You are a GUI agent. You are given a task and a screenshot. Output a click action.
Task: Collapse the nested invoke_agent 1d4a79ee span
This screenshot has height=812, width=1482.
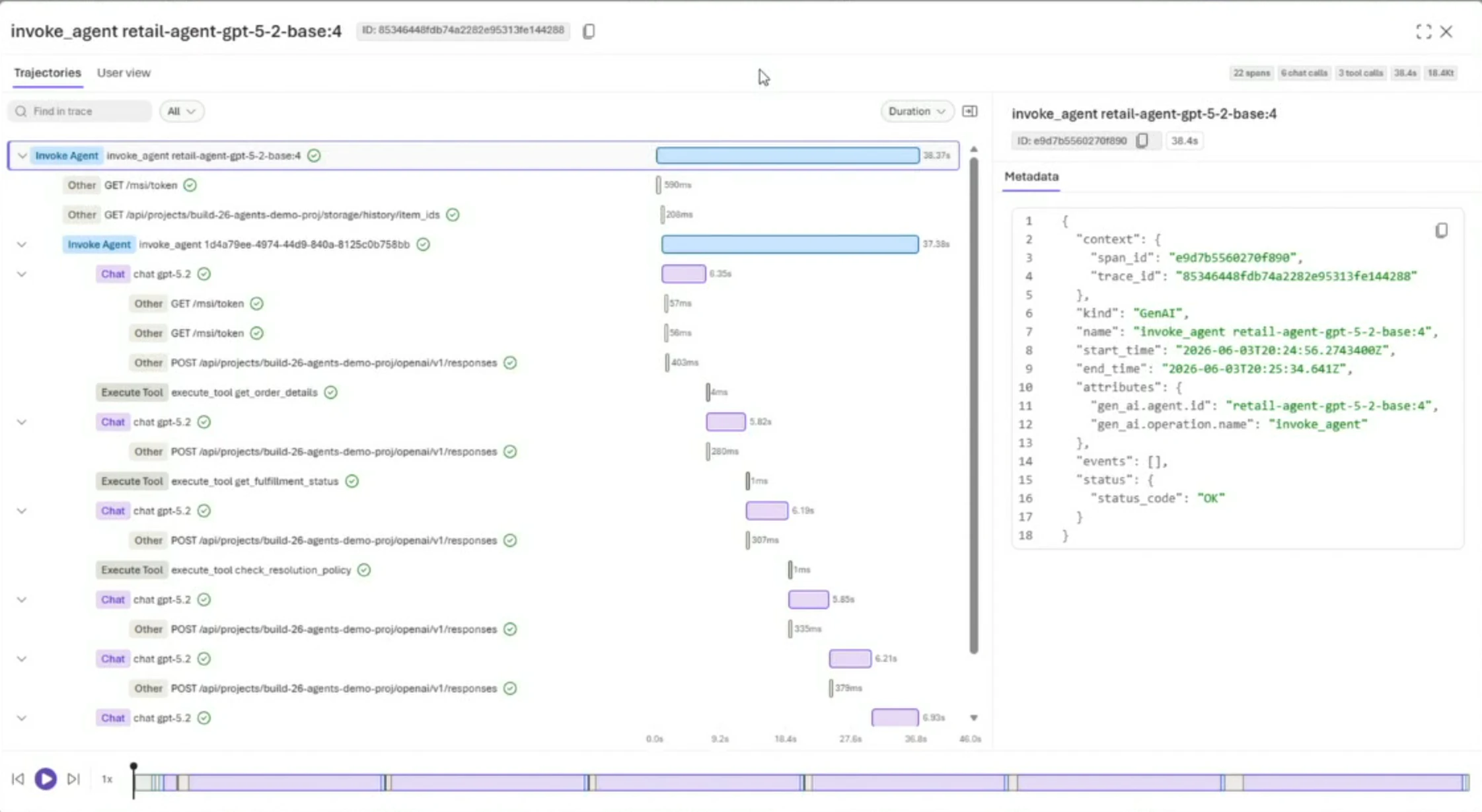tap(22, 244)
